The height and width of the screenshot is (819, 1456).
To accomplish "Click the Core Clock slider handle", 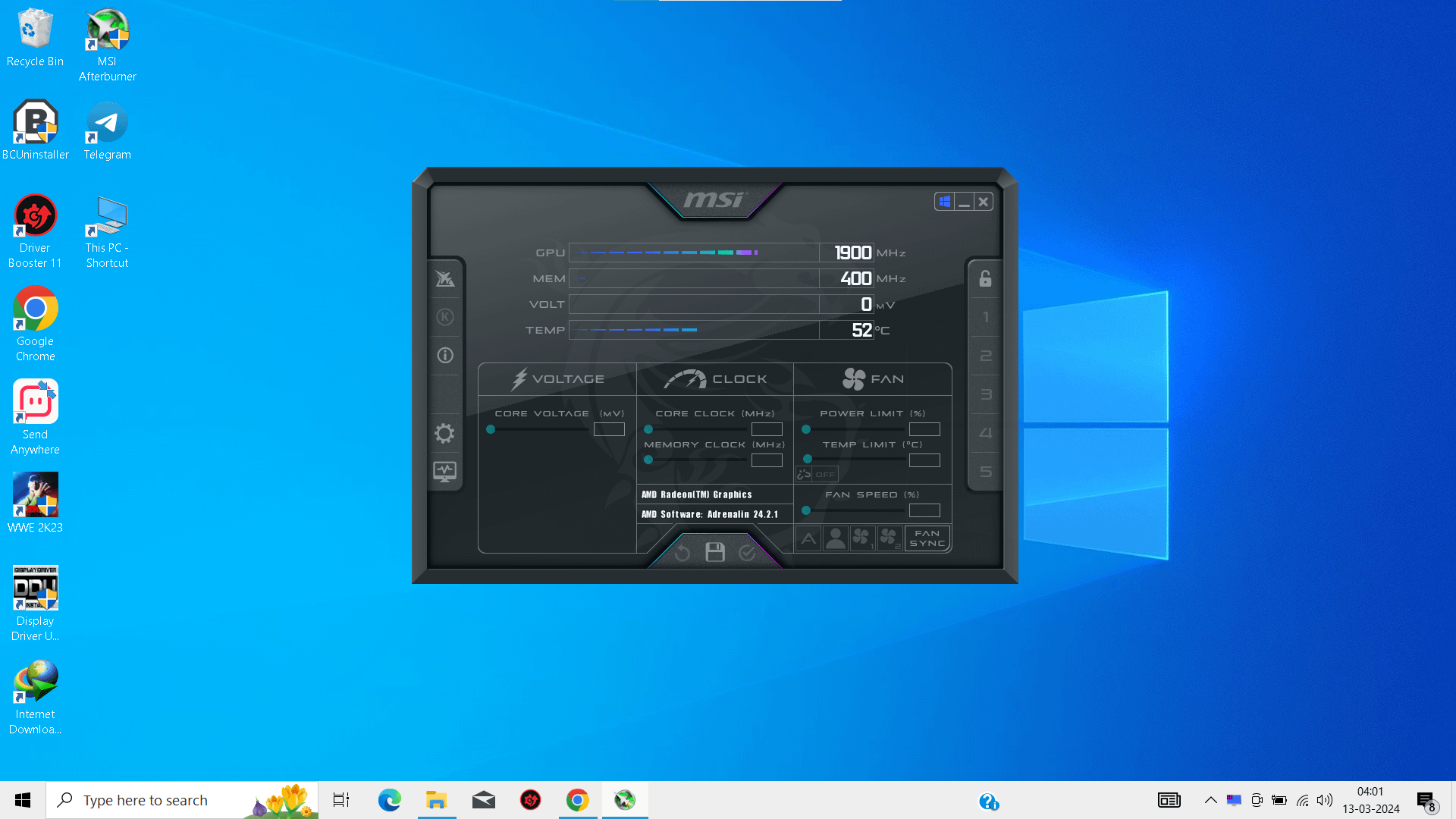I will coord(648,429).
